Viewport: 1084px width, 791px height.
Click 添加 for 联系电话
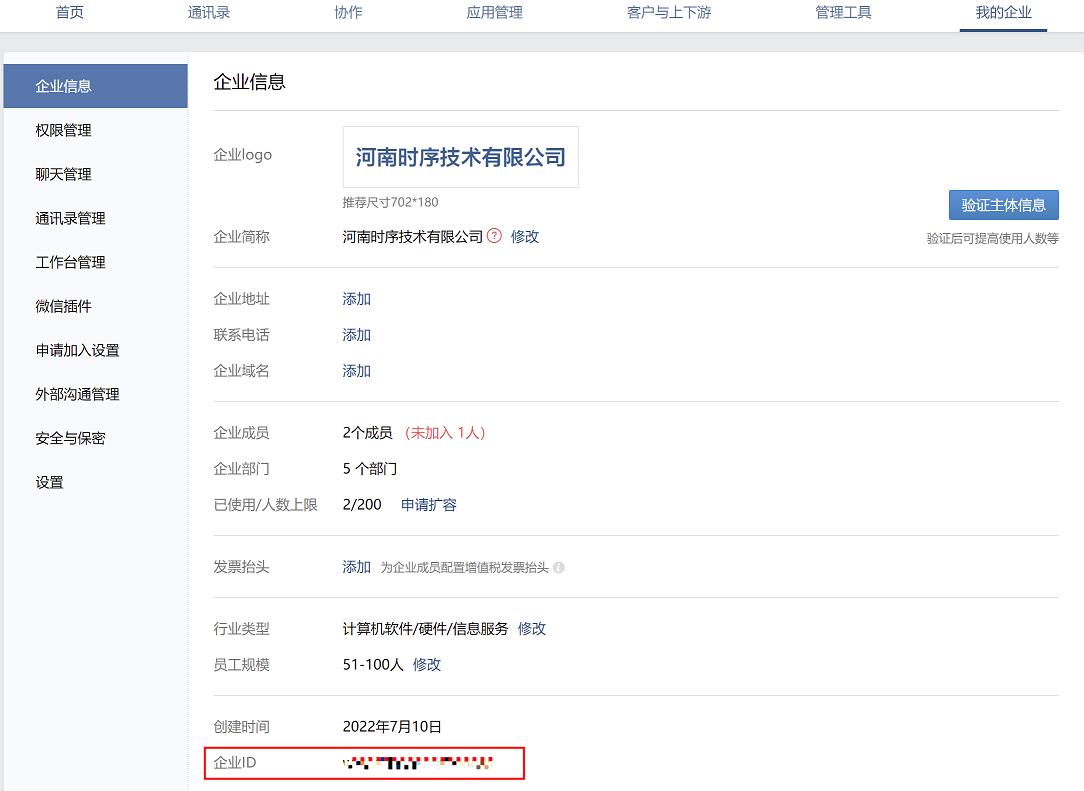tap(357, 335)
